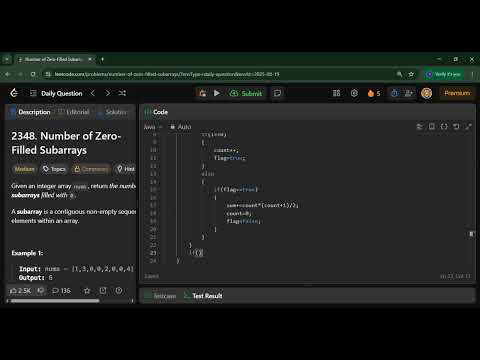Go back in browser

(x=8, y=74)
